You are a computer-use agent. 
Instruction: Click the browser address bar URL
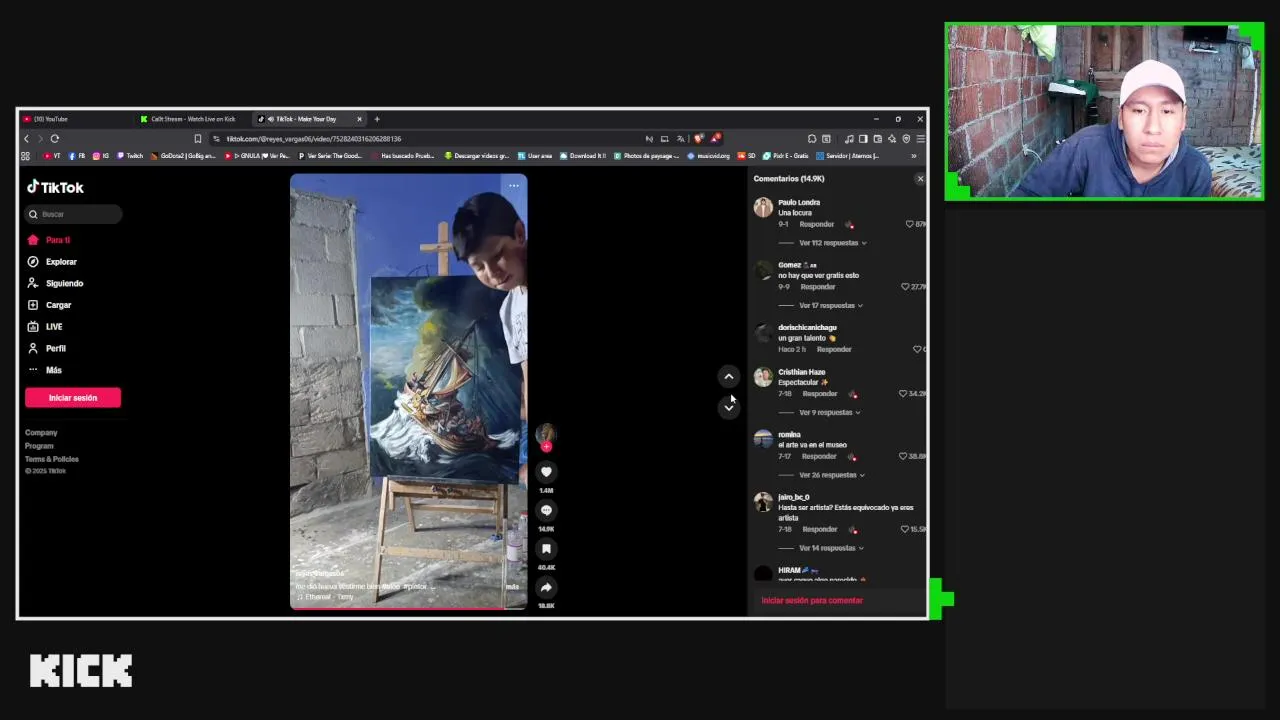[x=313, y=139]
